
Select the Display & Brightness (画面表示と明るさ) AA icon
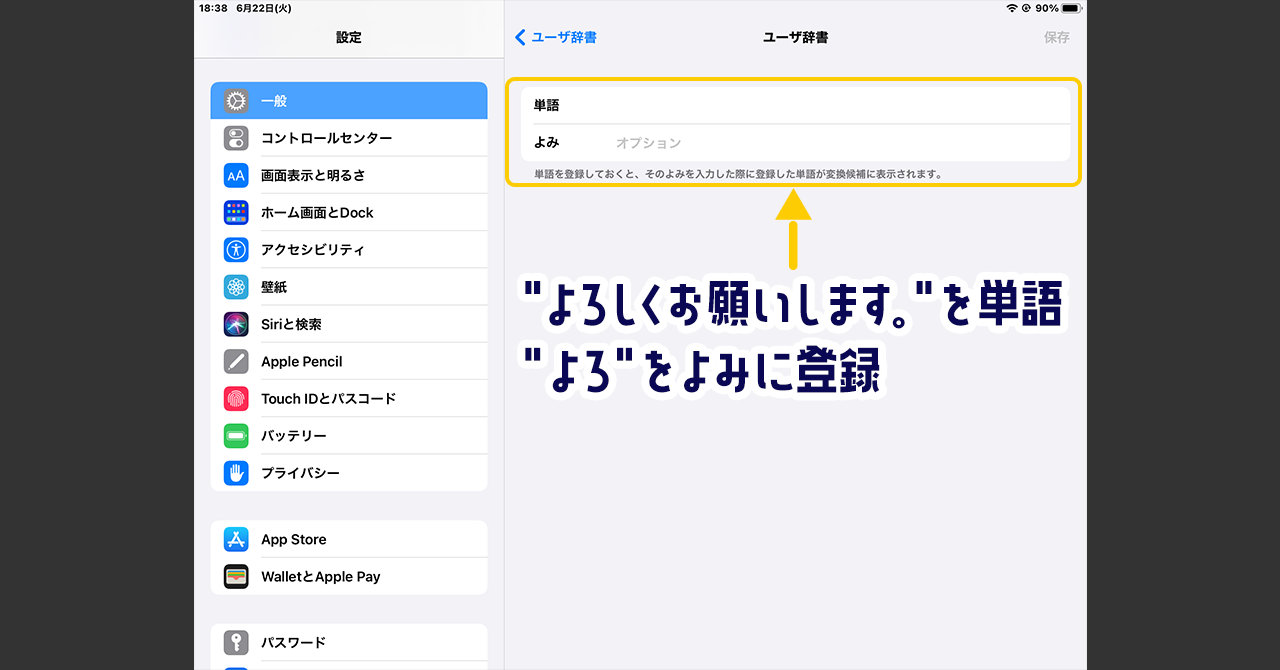click(x=236, y=175)
